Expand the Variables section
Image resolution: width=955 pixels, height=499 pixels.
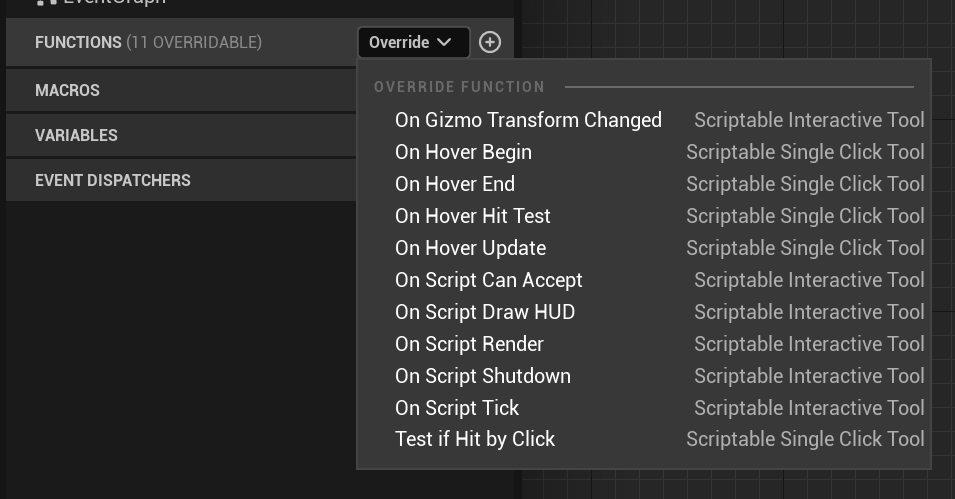coord(76,135)
